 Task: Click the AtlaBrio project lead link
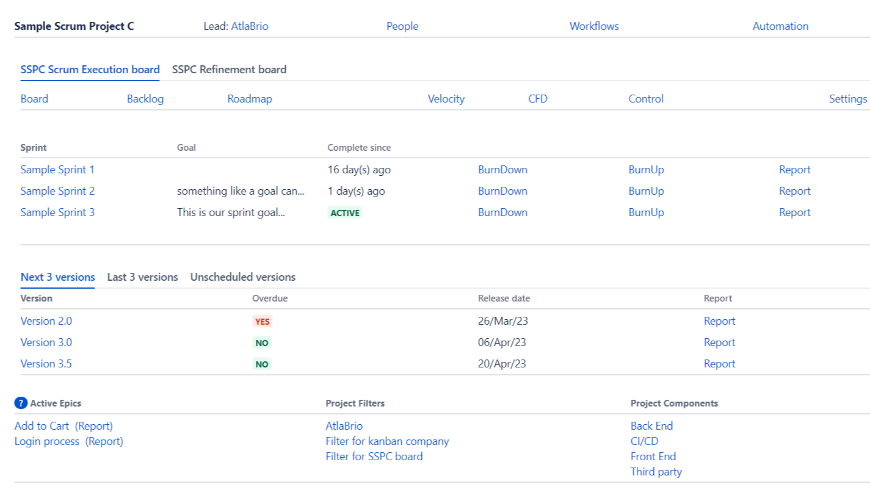click(249, 26)
